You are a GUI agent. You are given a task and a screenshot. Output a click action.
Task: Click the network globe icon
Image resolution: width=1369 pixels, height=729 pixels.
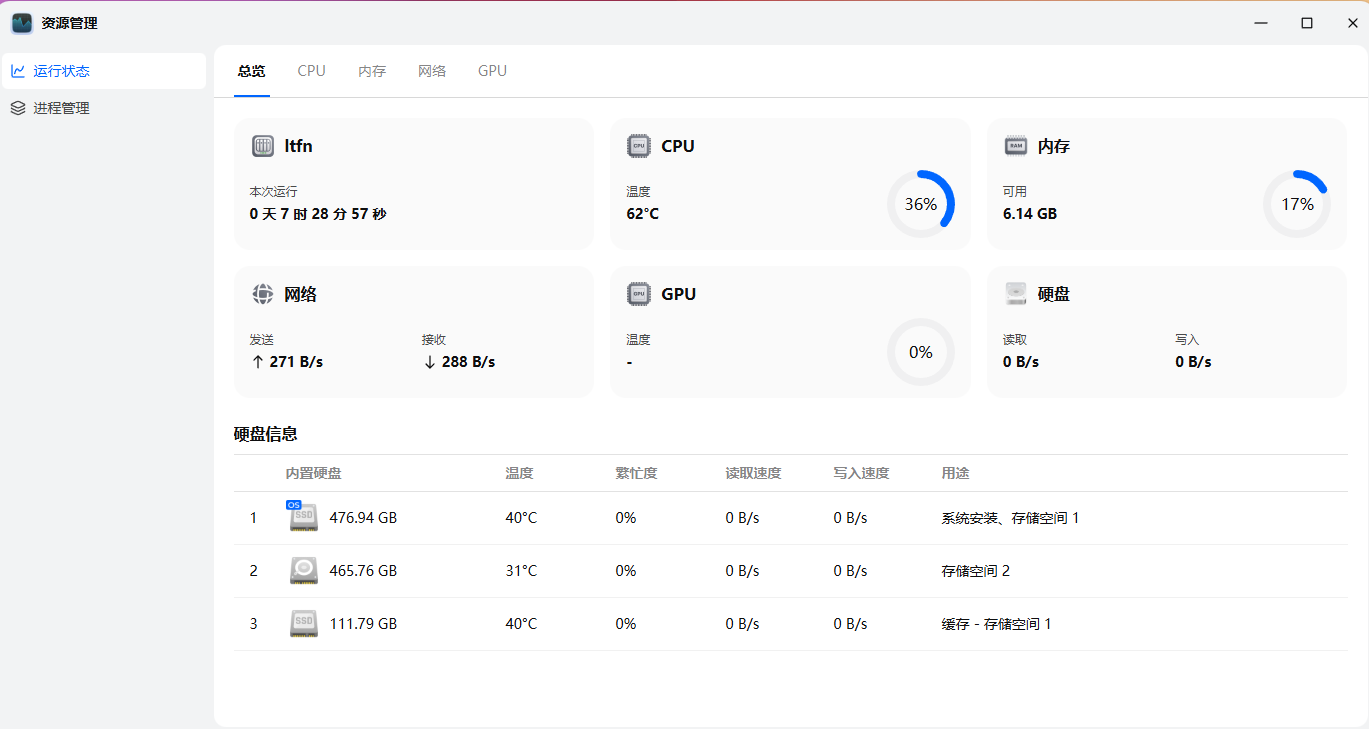pos(263,294)
